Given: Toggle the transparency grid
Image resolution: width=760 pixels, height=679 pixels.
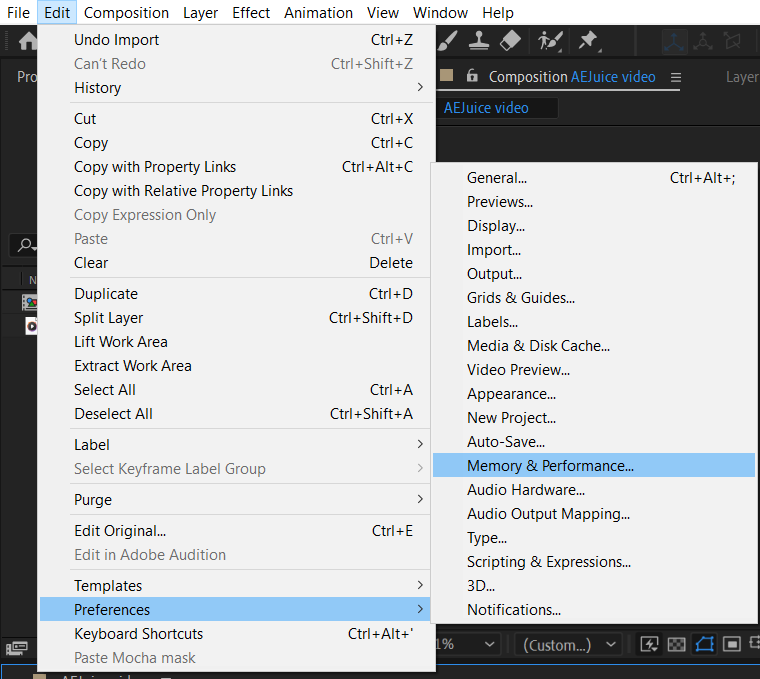Looking at the screenshot, I should tap(676, 645).
